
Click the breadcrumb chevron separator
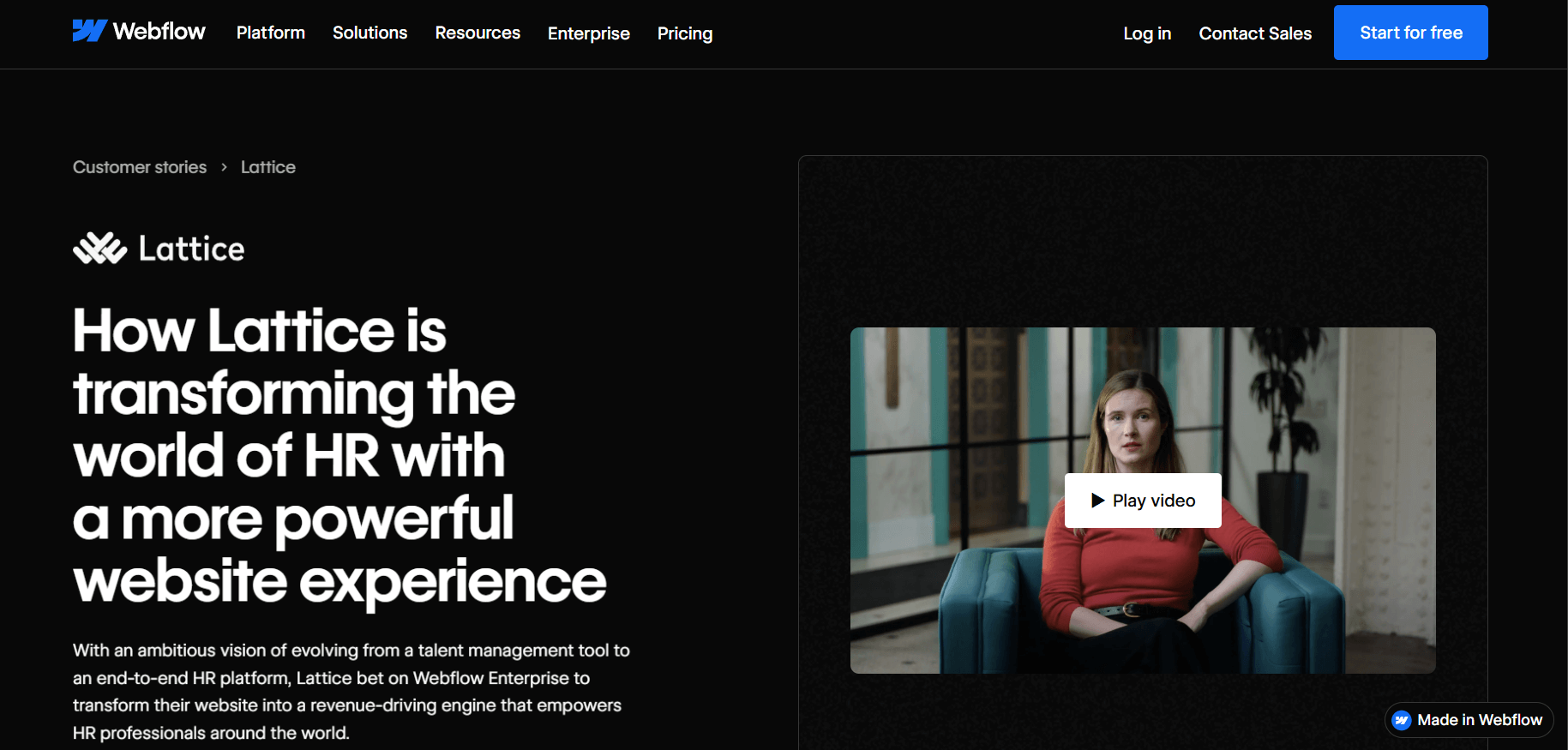224,167
